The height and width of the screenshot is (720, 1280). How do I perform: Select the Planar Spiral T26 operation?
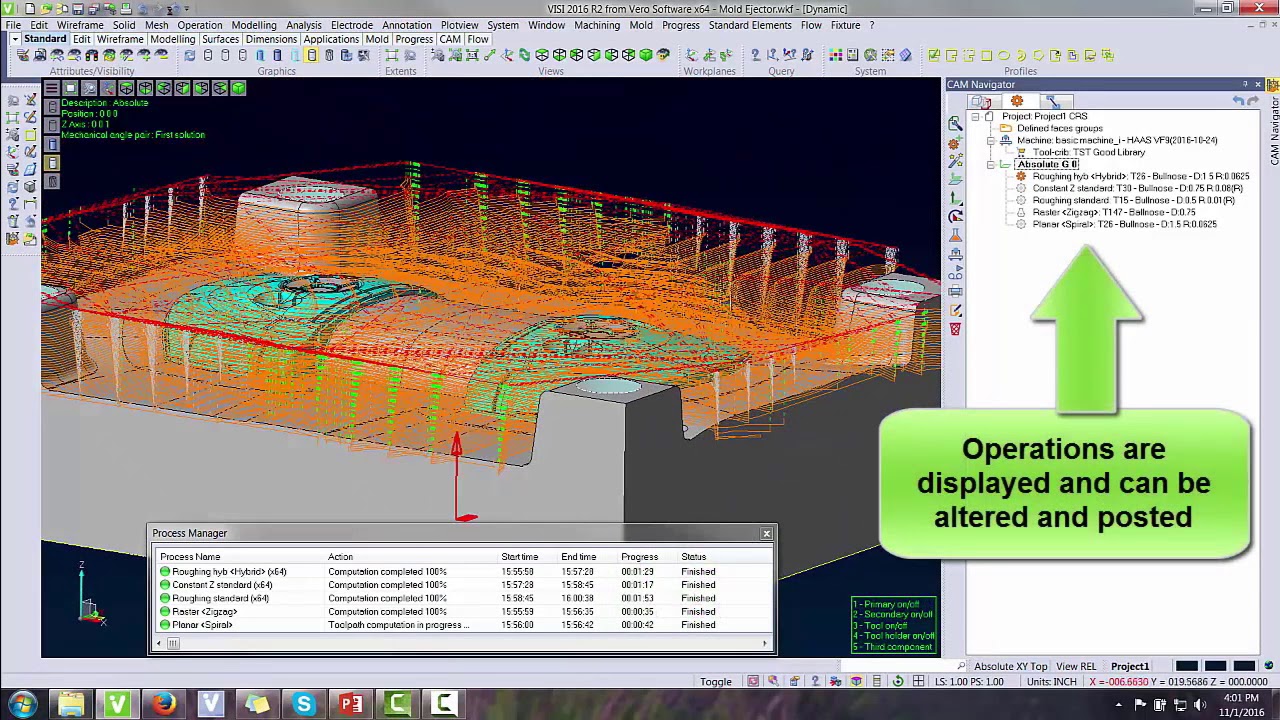[x=1124, y=224]
